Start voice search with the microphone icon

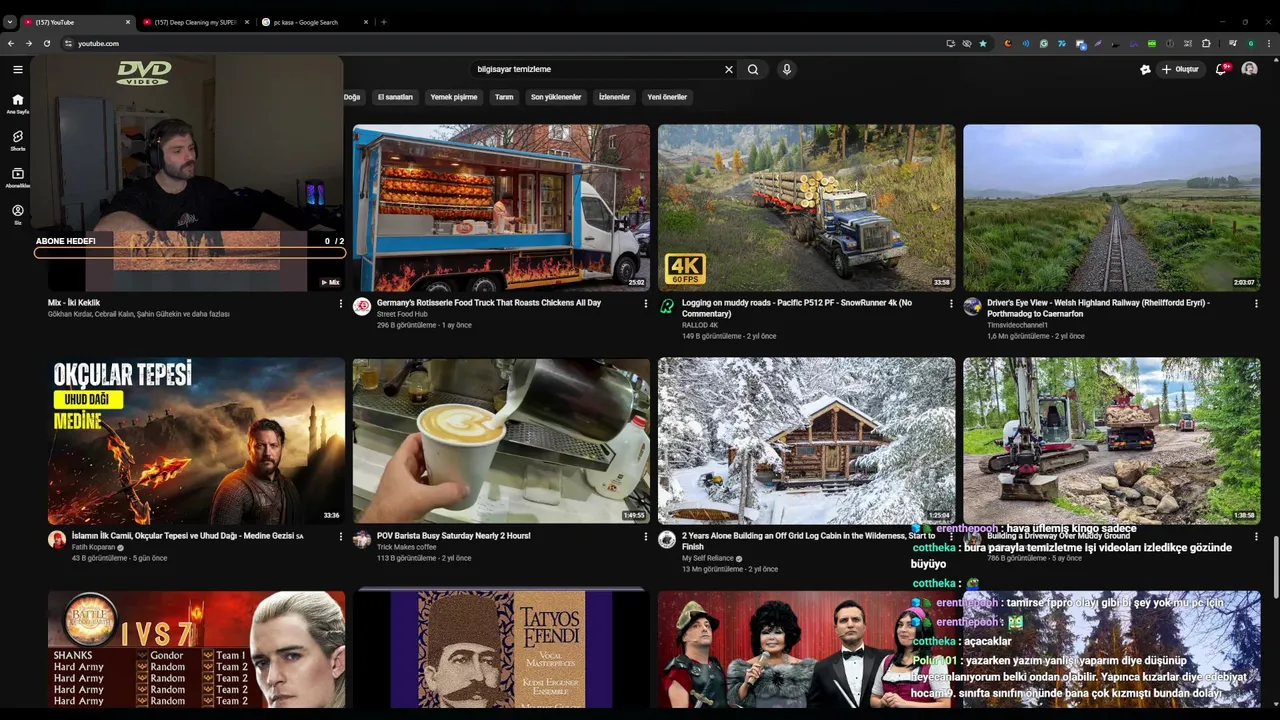coord(787,69)
